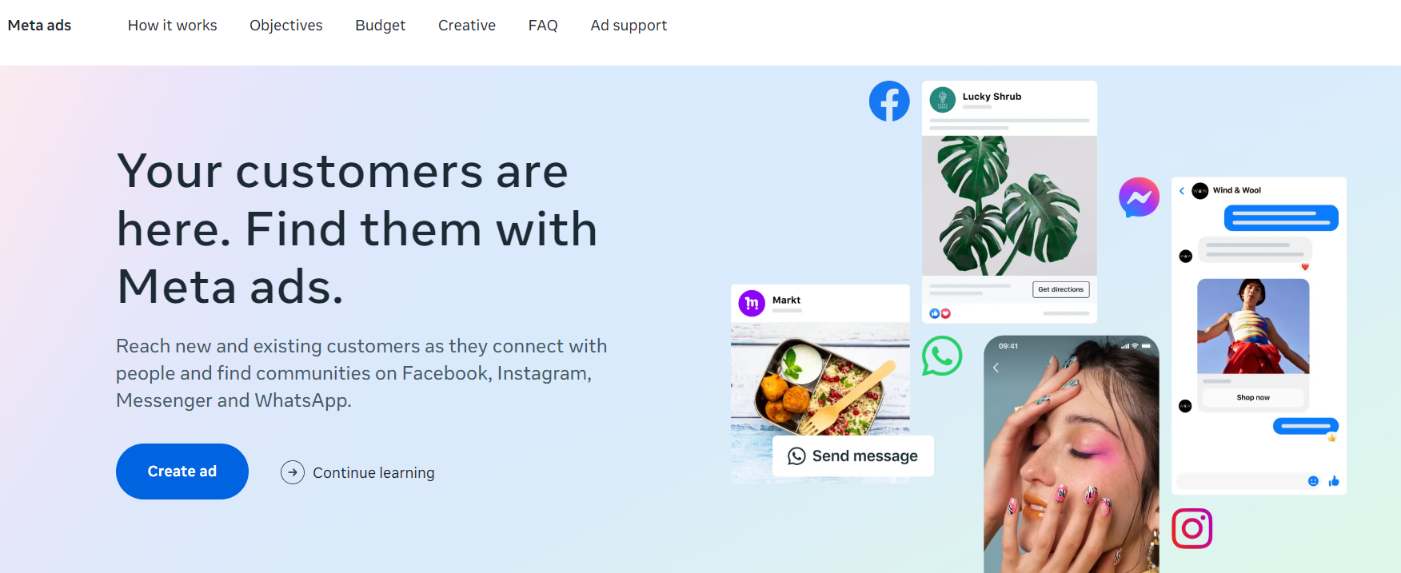The image size is (1401, 573).
Task: Click the emoji smiley icon in the chat bar
Action: 1313,481
